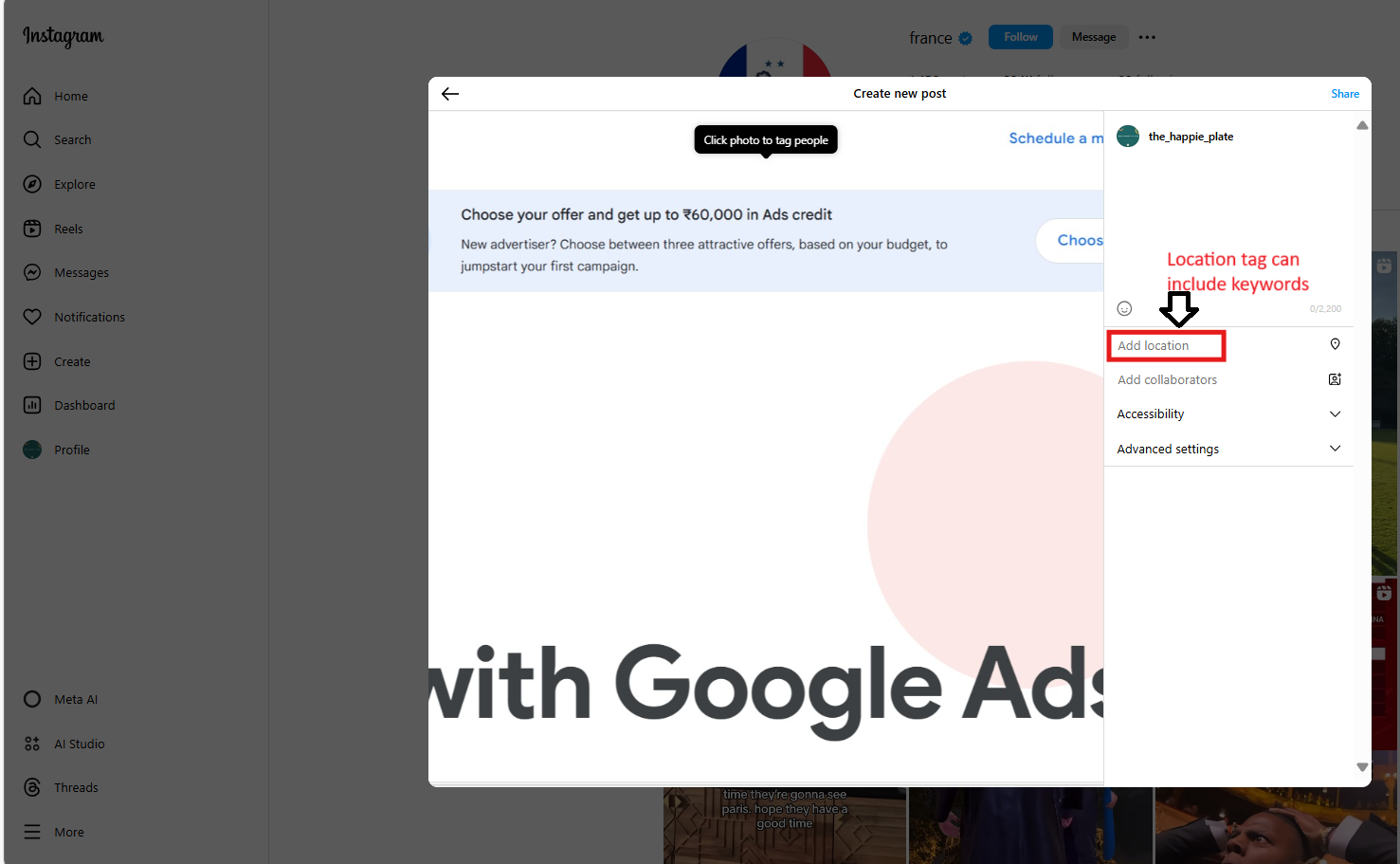Click the Create new post title

point(900,94)
